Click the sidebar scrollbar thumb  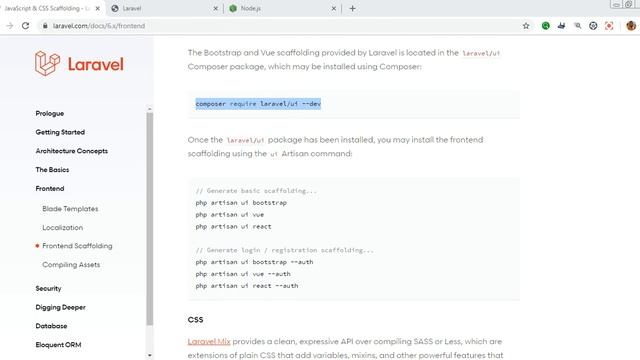[150, 218]
